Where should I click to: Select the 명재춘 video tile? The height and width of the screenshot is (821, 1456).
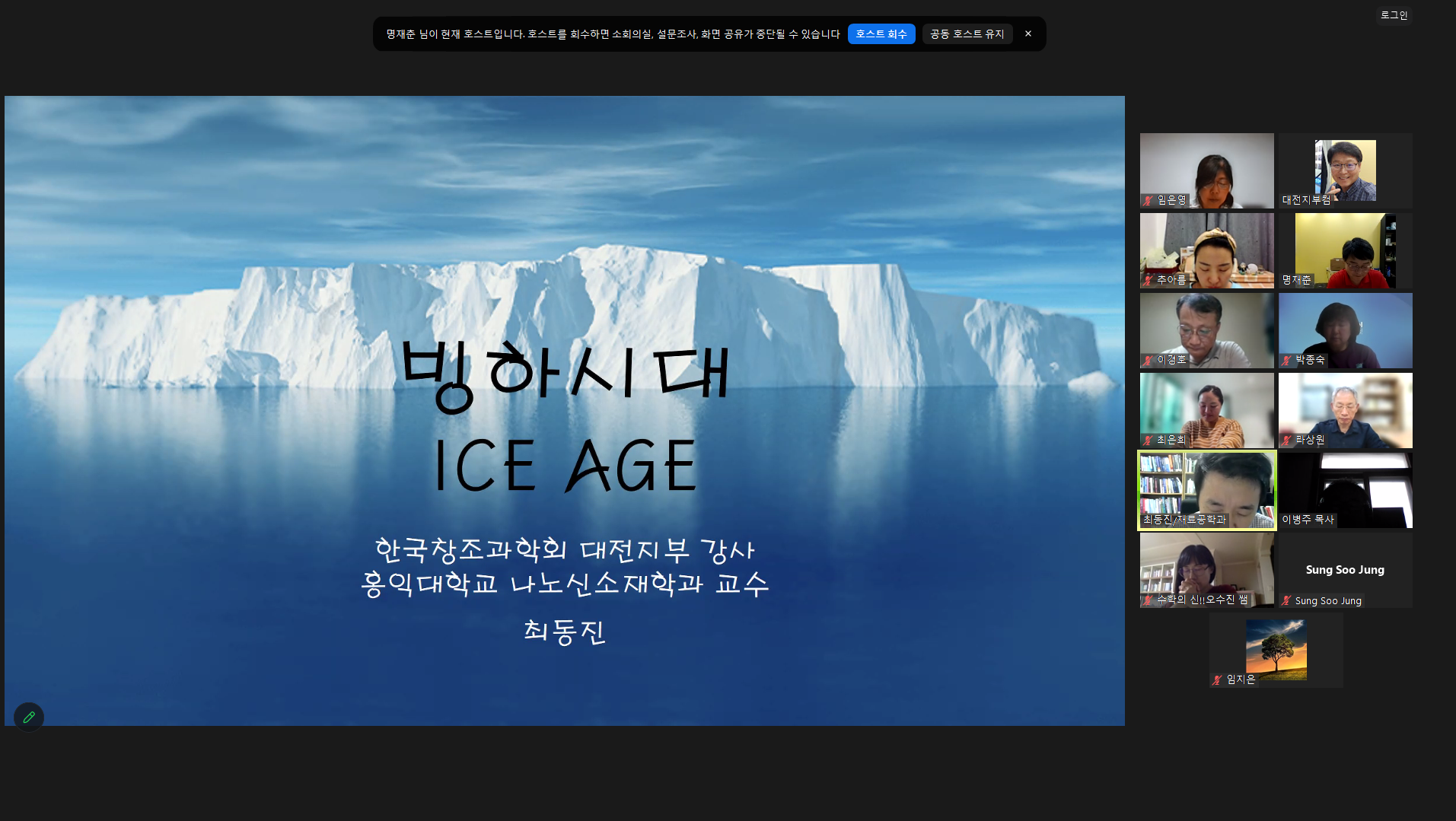(x=1344, y=250)
